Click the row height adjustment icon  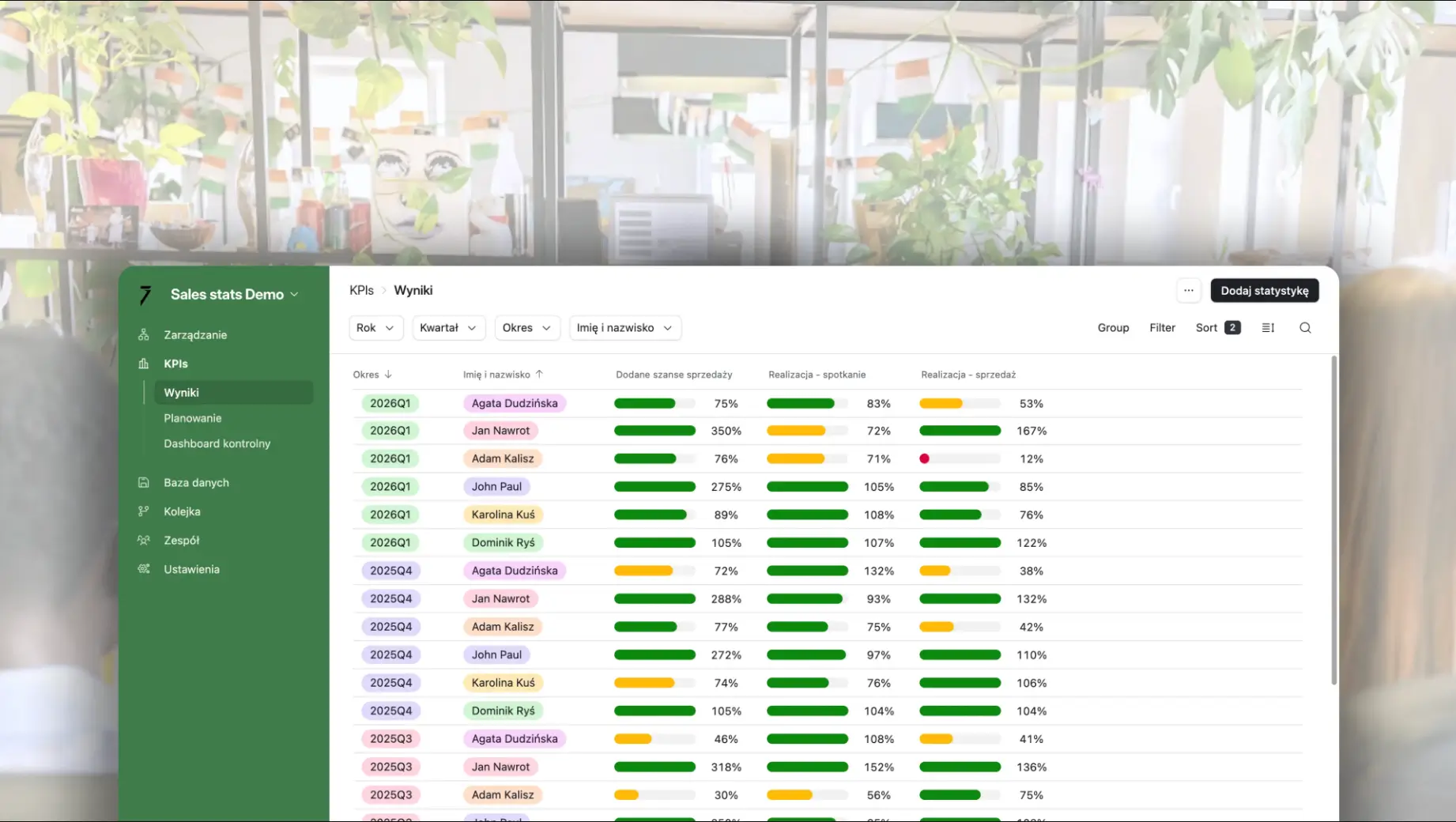click(x=1268, y=327)
